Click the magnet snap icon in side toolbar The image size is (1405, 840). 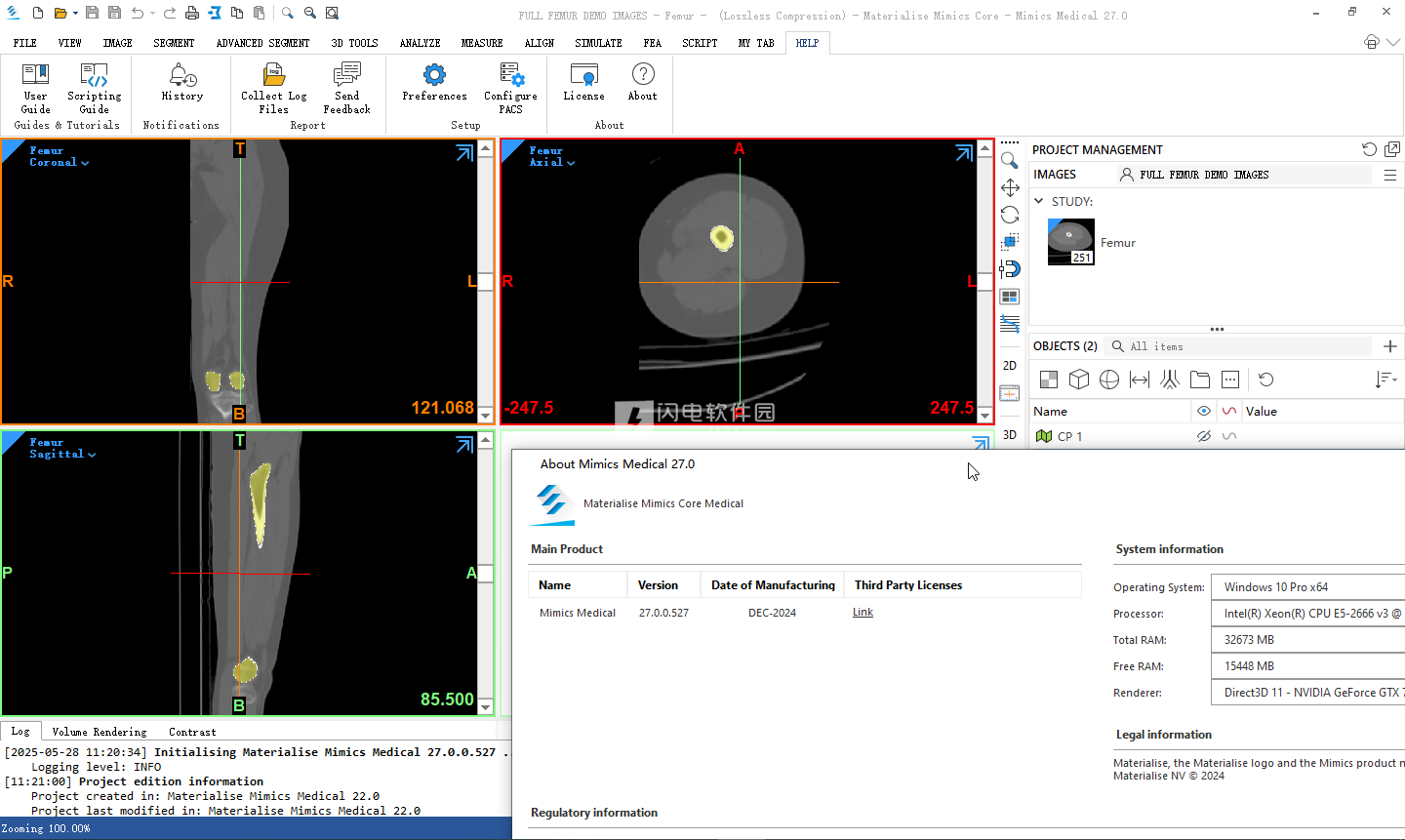pos(1010,268)
